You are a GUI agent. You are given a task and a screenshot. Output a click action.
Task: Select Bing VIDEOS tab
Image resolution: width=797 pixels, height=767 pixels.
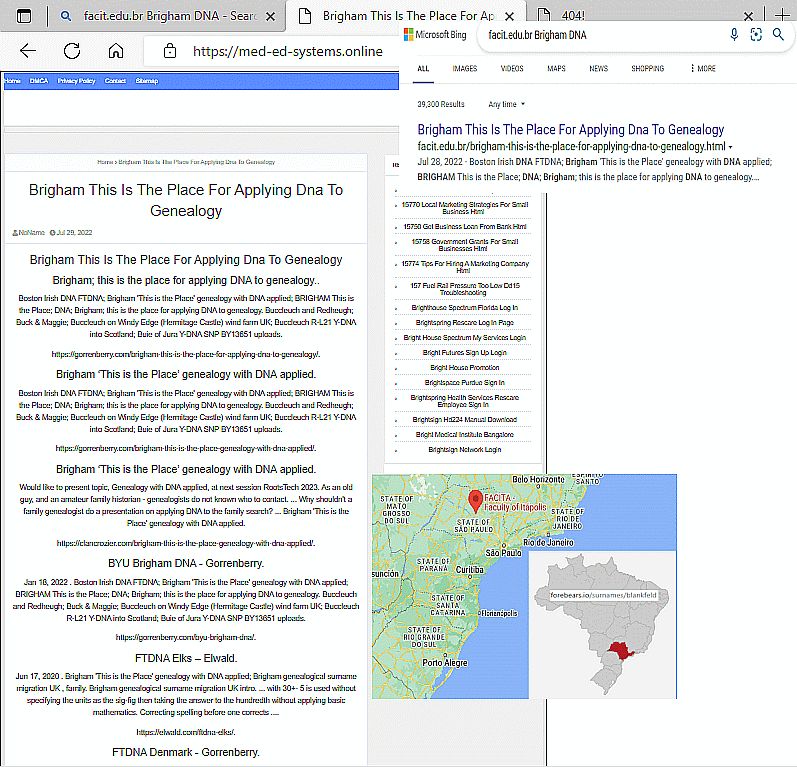(512, 68)
